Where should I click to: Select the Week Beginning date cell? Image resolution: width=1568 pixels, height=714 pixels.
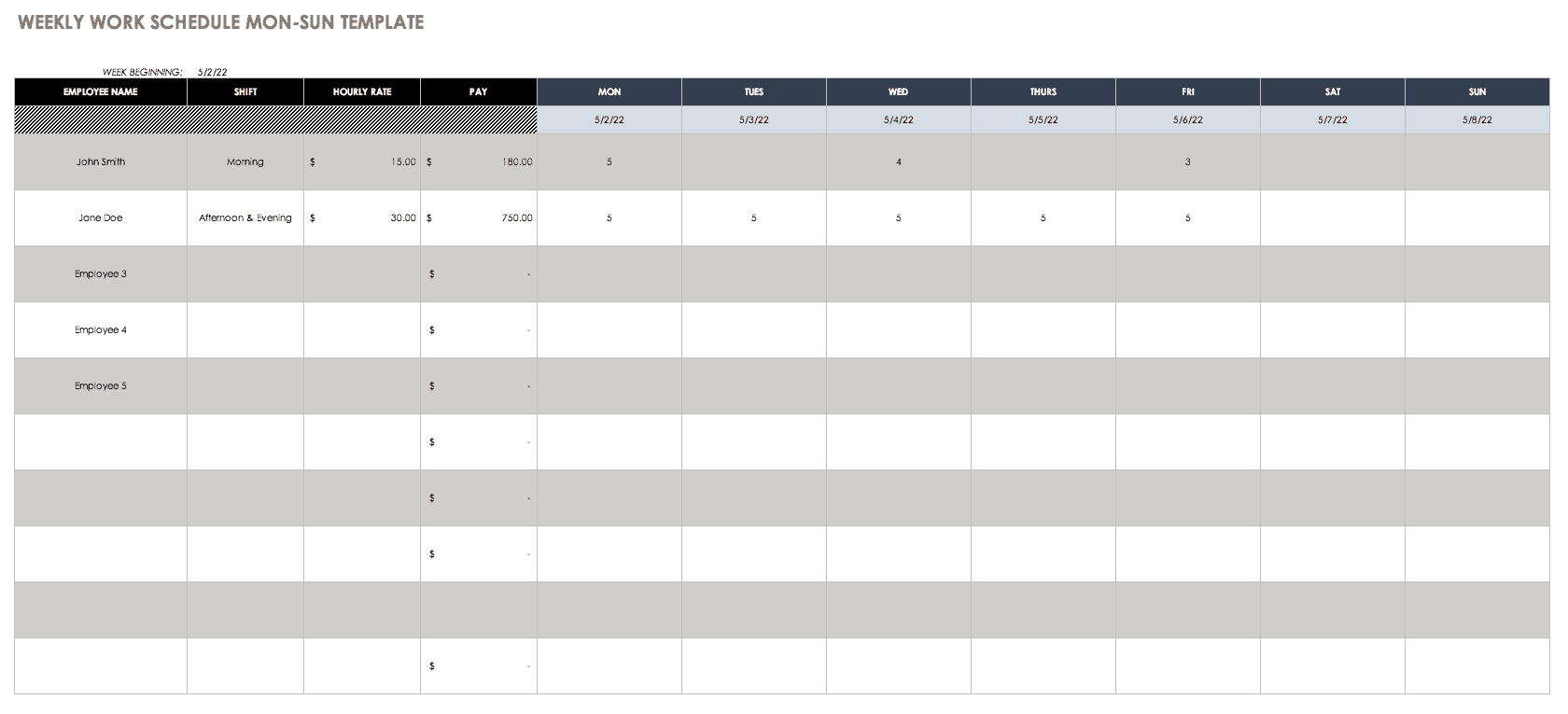(x=213, y=72)
